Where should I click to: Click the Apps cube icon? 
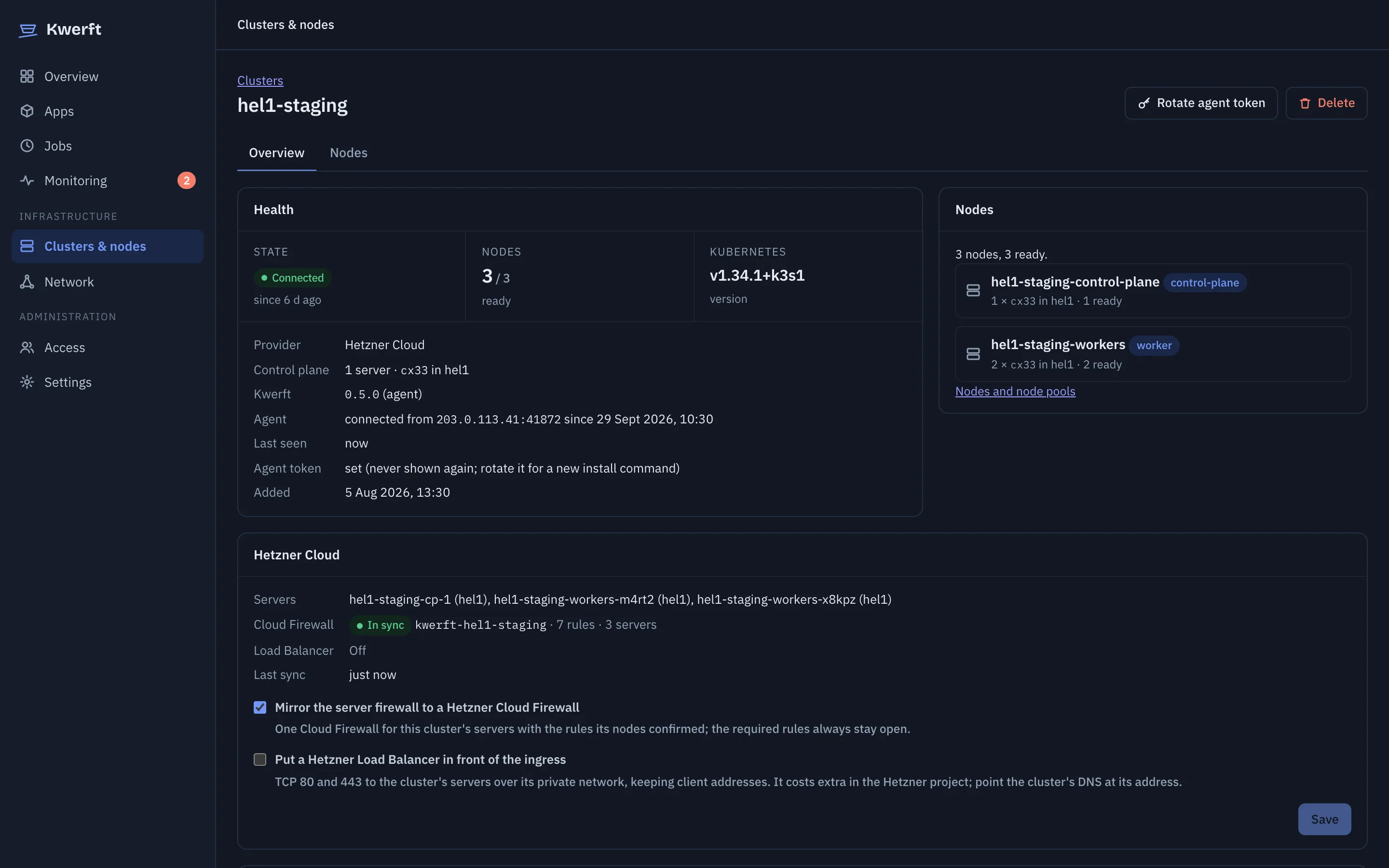27,111
